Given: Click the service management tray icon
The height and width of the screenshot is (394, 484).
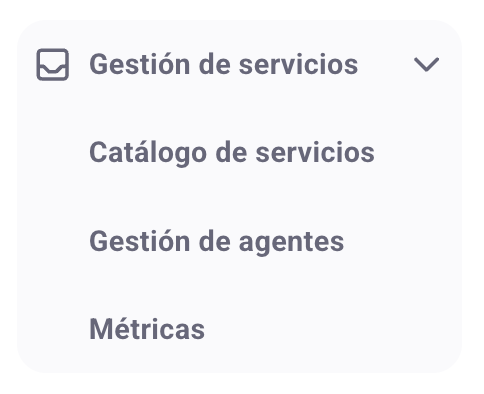Looking at the screenshot, I should 53,65.
